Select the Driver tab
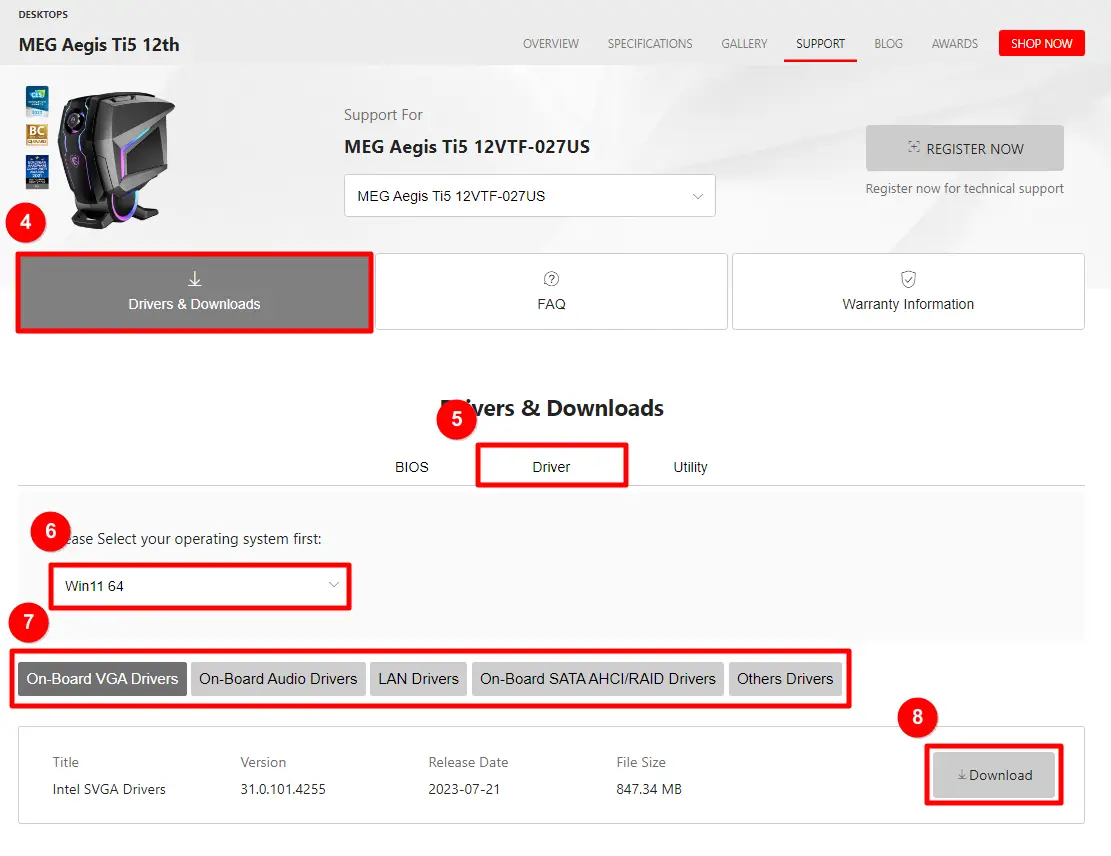The image size is (1111, 856). coord(551,467)
